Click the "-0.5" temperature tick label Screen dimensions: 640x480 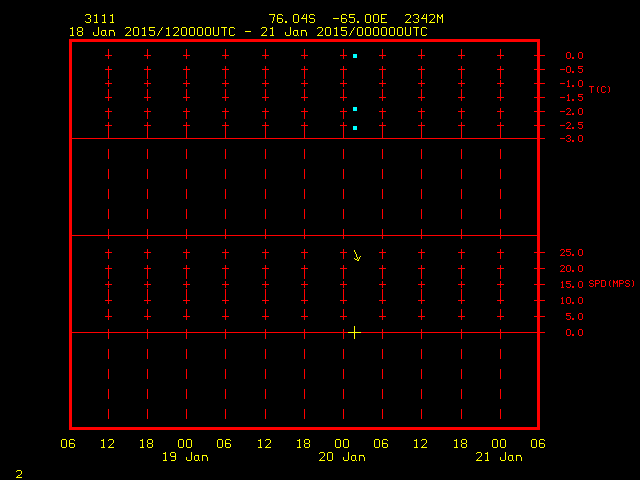click(571, 70)
